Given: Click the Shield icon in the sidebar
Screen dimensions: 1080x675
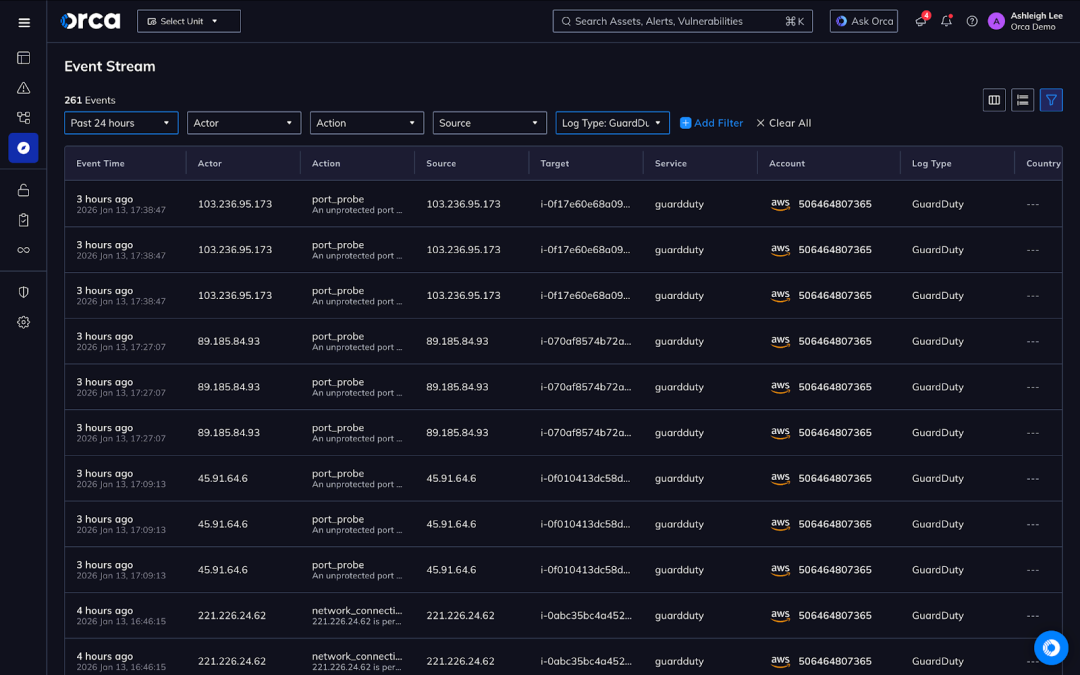Looking at the screenshot, I should [x=22, y=291].
